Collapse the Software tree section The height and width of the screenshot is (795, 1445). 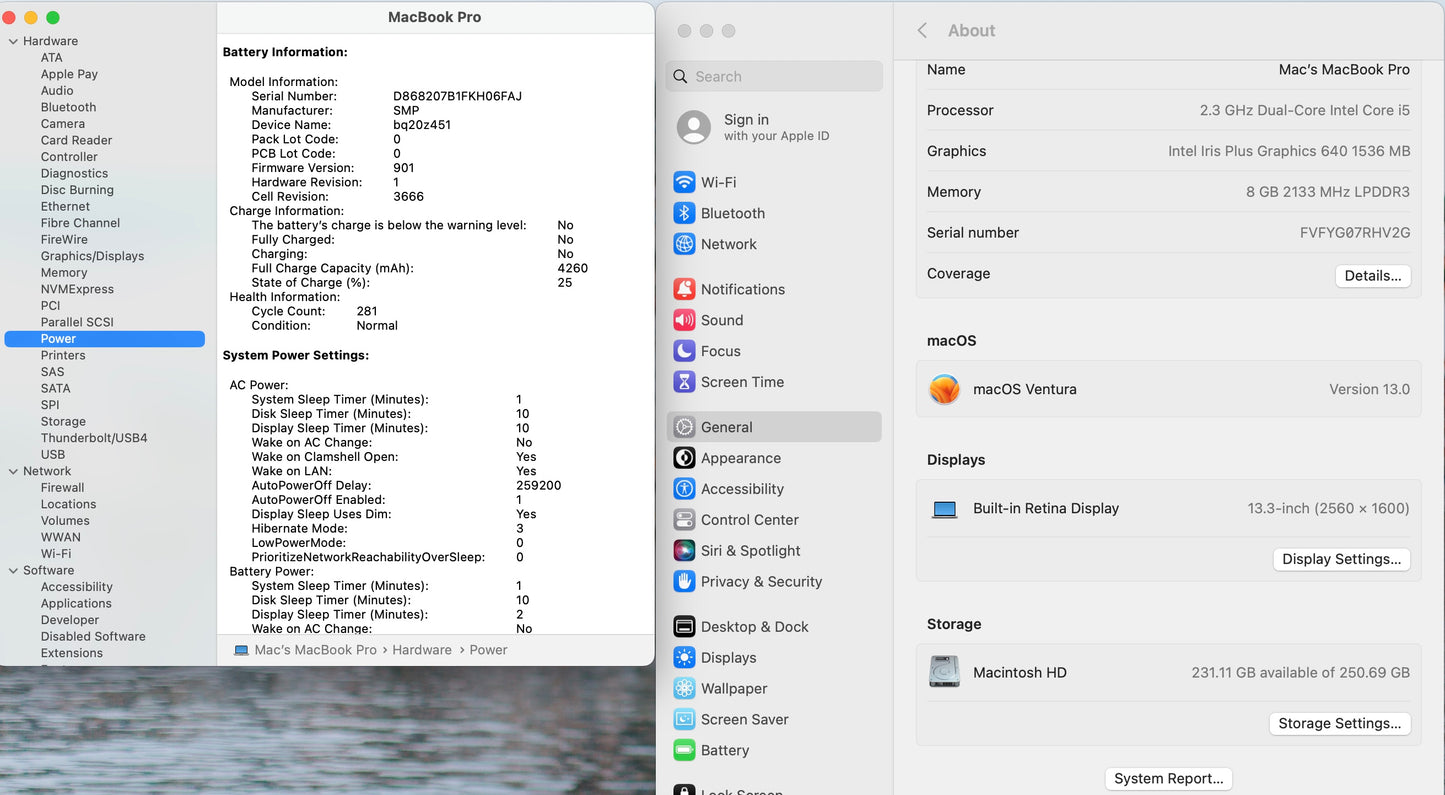click(13, 570)
